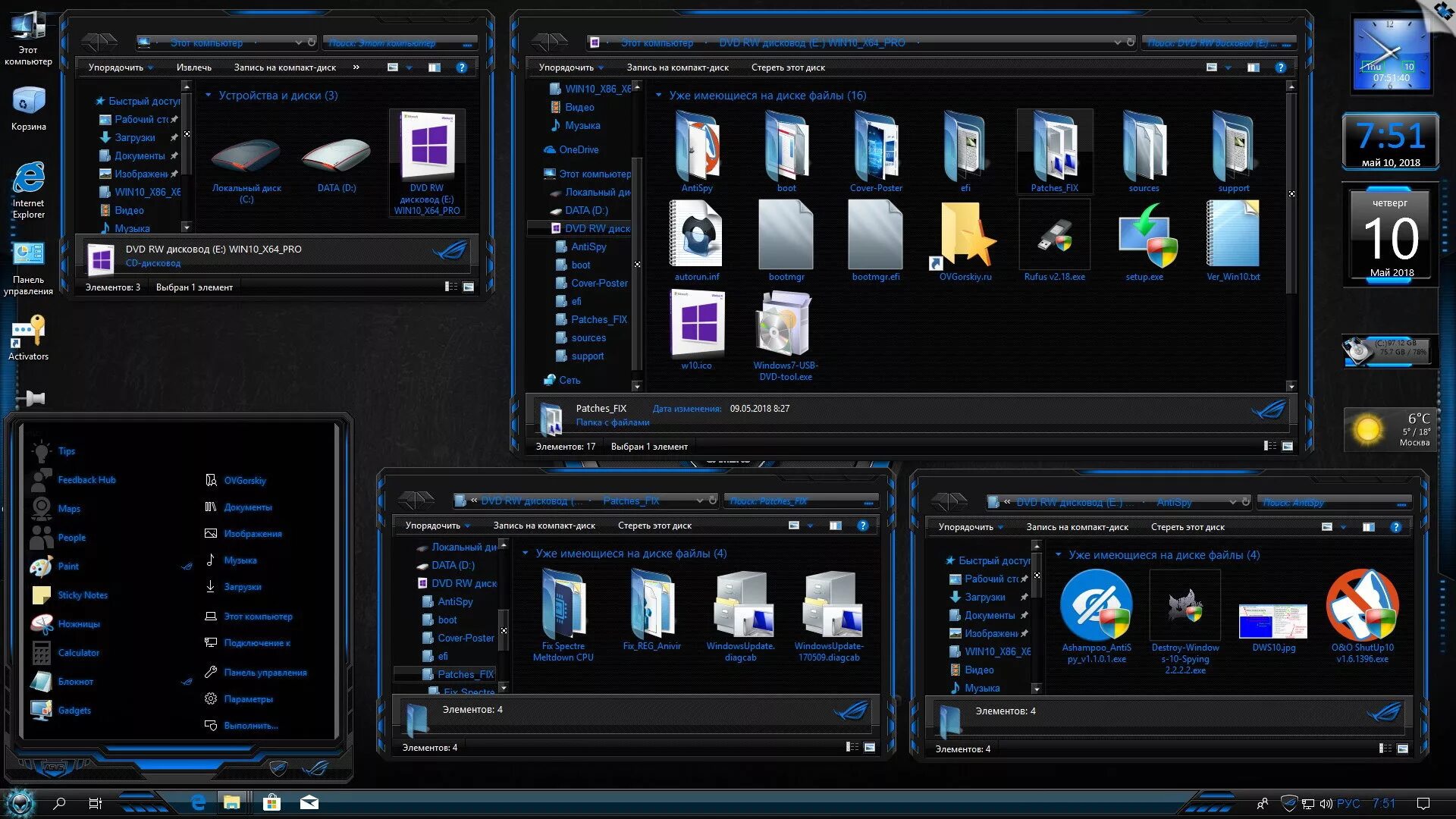Select DWS10.jpg thumbnail
Image resolution: width=1456 pixels, height=819 pixels.
click(1274, 628)
